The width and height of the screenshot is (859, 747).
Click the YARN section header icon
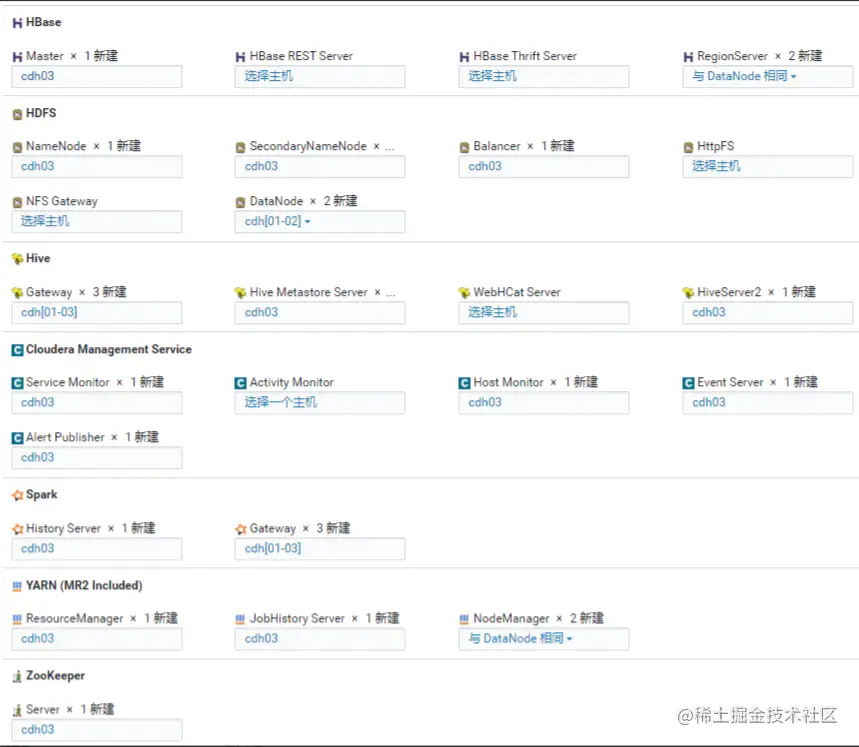tap(17, 586)
